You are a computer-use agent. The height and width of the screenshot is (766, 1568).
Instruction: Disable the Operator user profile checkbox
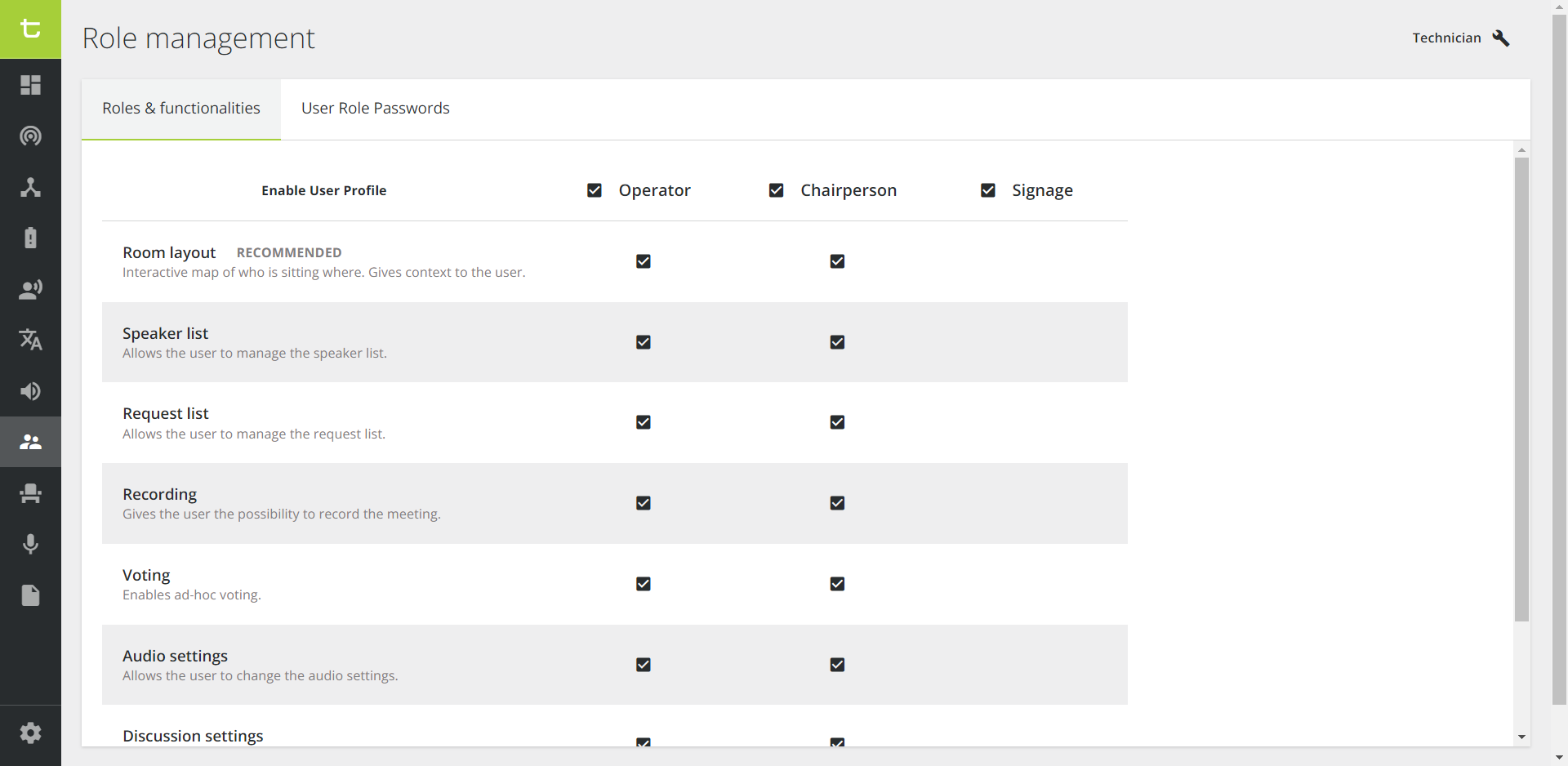[x=595, y=190]
